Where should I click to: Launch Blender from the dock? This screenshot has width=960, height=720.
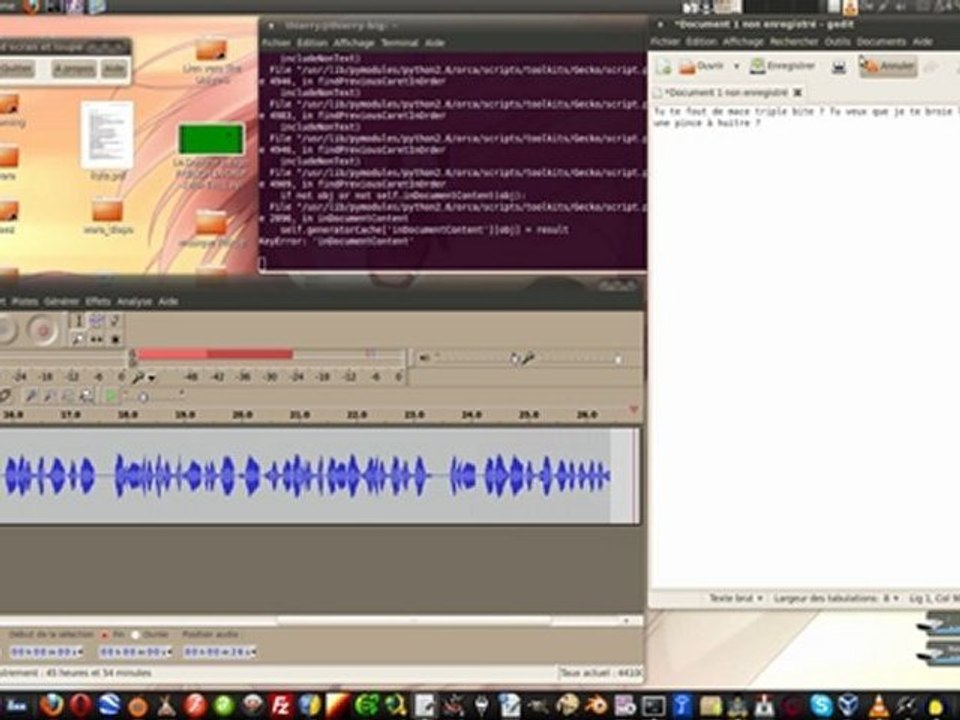[x=594, y=706]
